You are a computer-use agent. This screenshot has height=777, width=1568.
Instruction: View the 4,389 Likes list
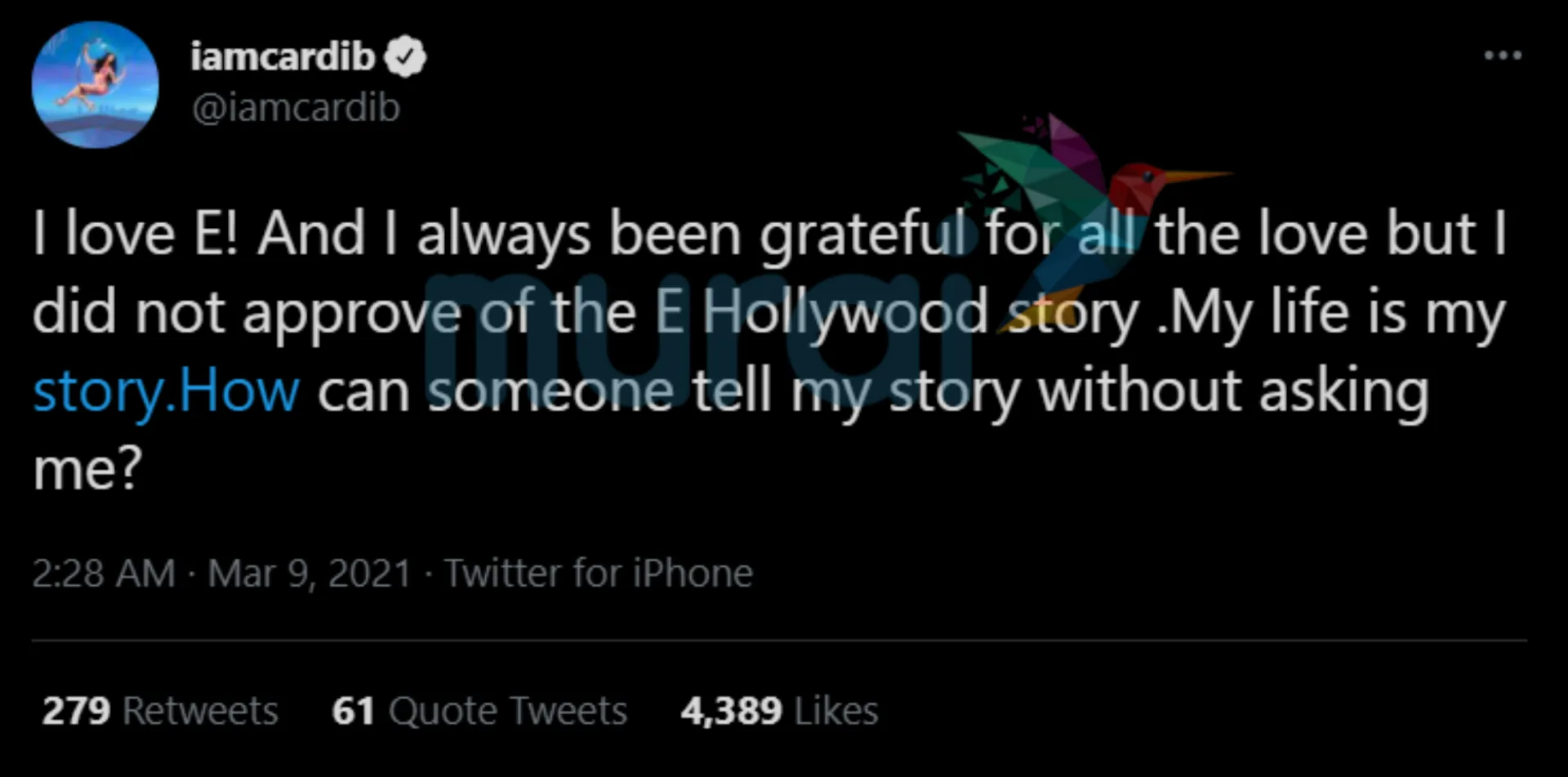click(779, 711)
